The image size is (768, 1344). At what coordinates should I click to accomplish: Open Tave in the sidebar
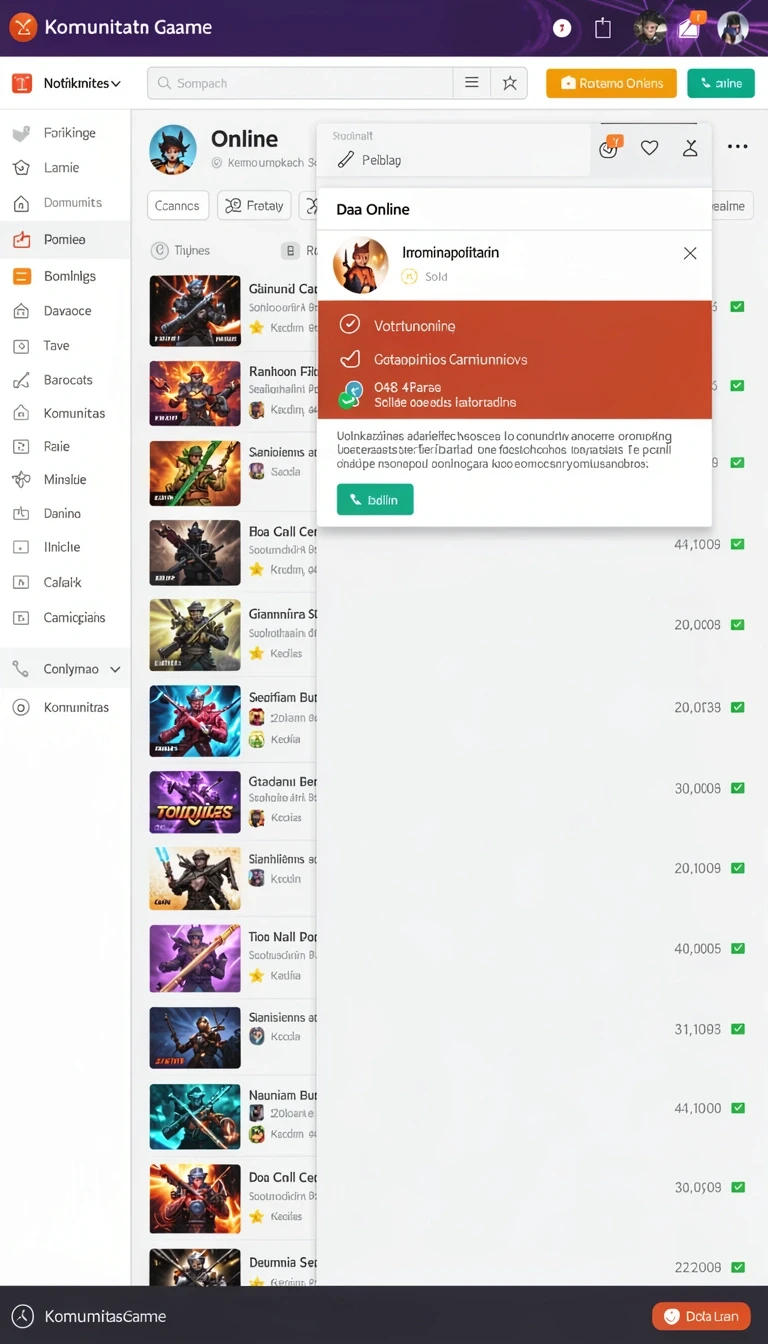[65, 346]
